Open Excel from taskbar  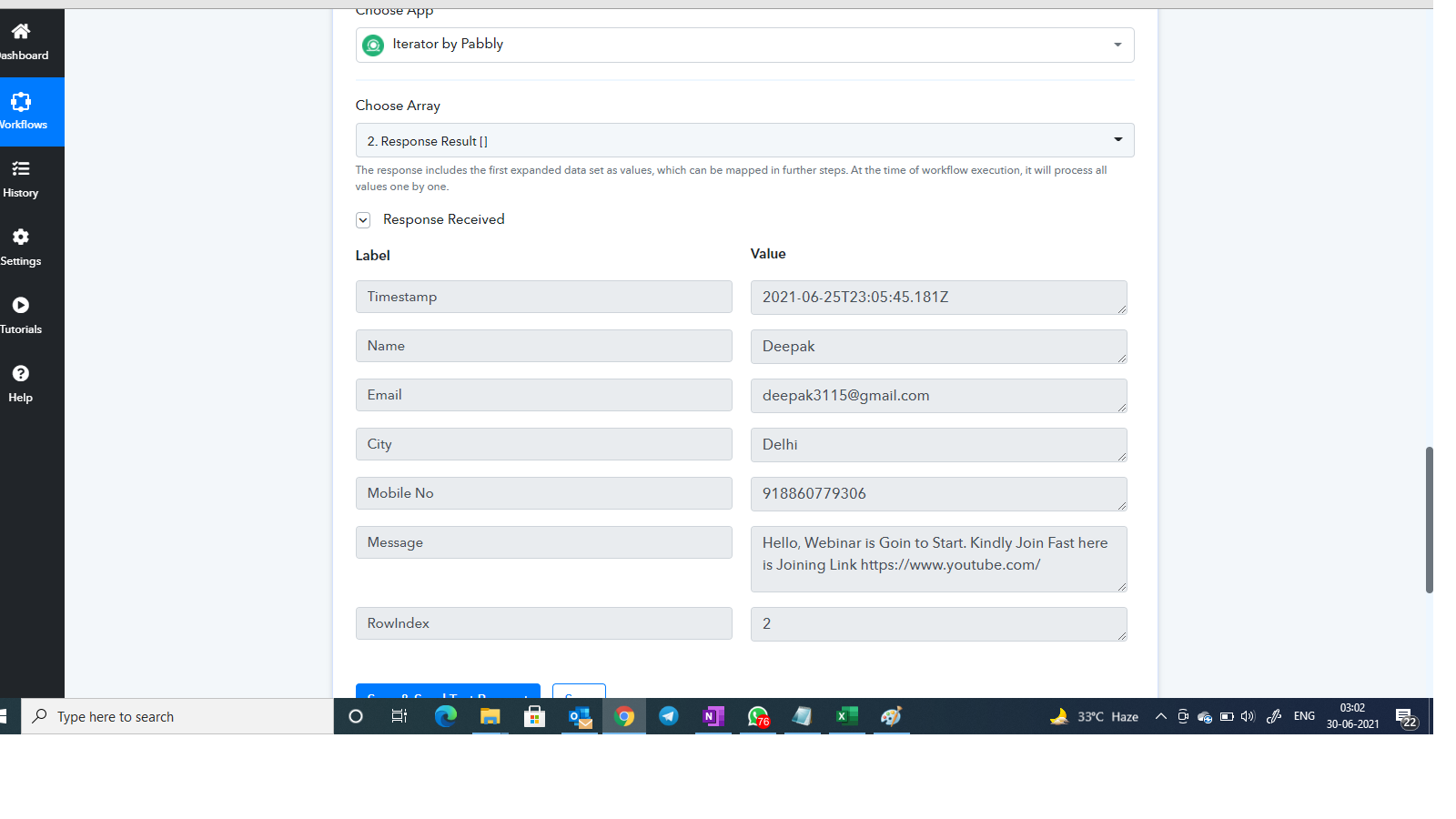[x=847, y=716]
